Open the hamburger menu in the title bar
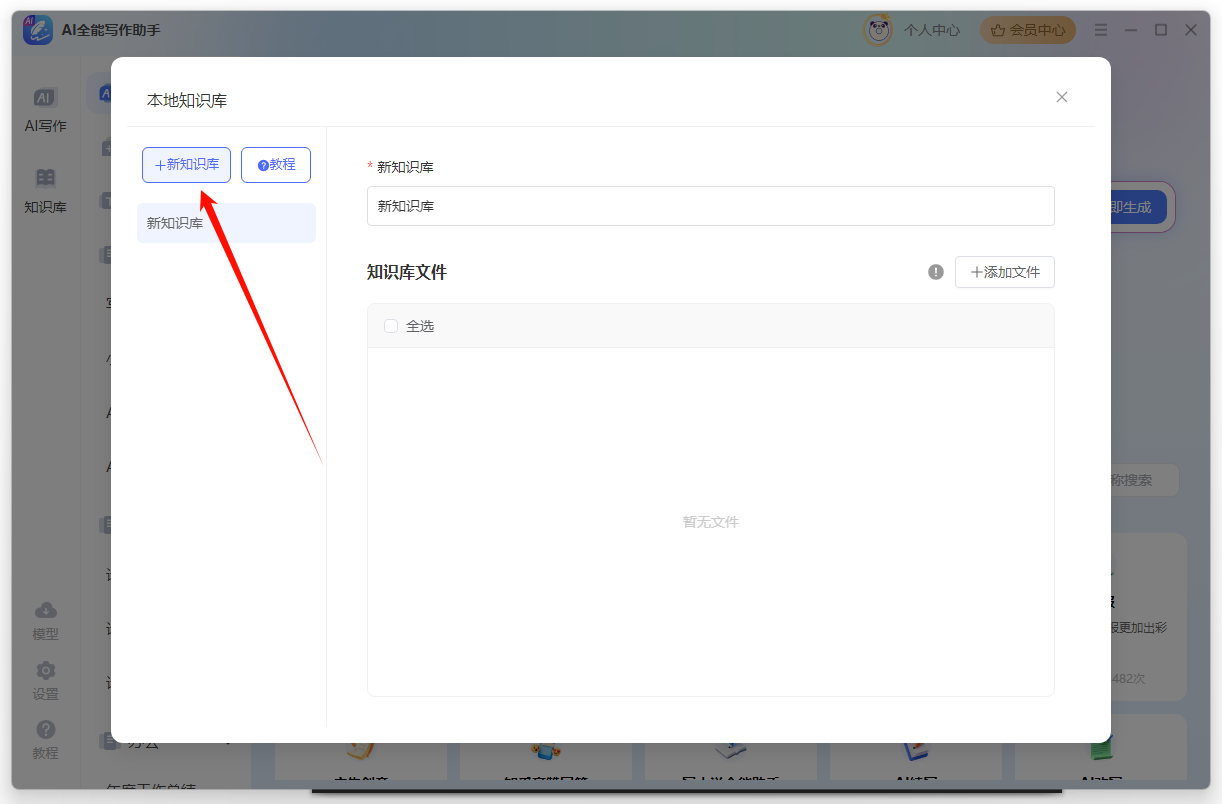Viewport: 1222px width, 804px height. 1101,29
